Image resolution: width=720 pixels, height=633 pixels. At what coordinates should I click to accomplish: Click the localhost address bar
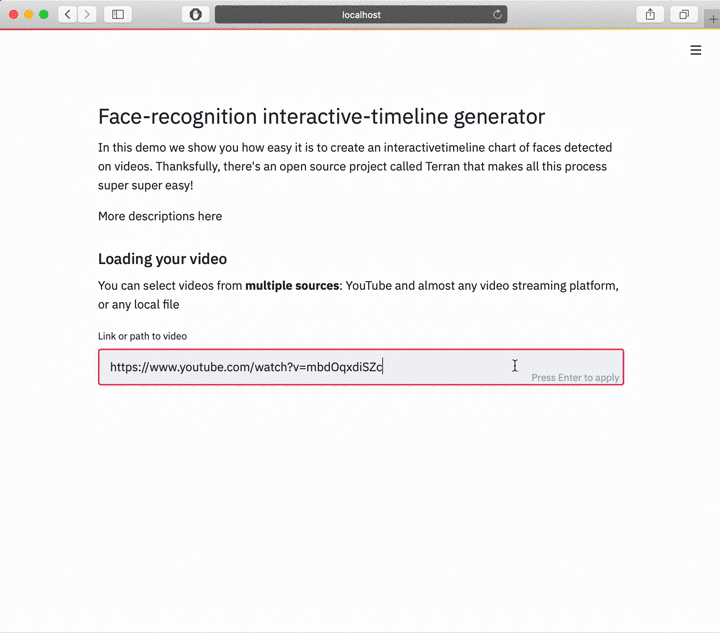[360, 15]
